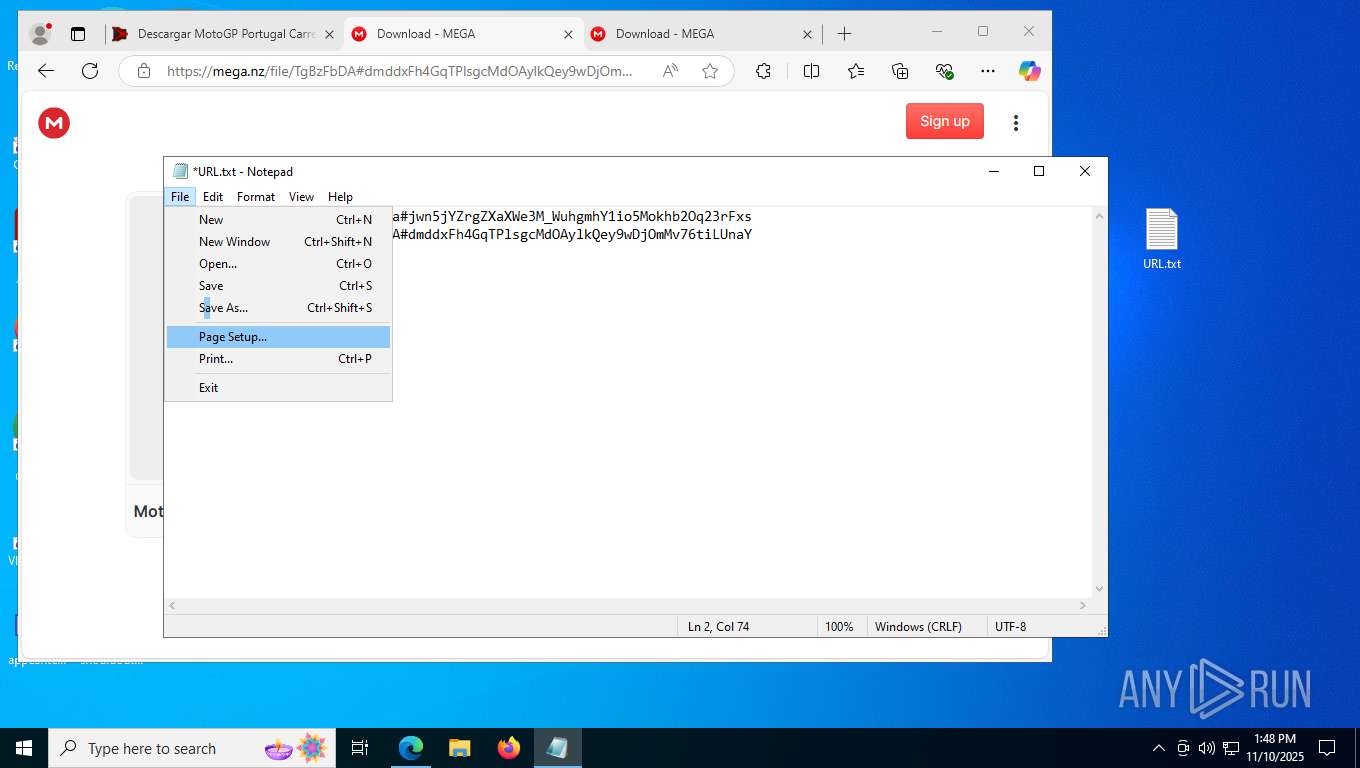Image resolution: width=1360 pixels, height=768 pixels.
Task: Choose Page Setup... from File menu
Action: pyautogui.click(x=278, y=337)
